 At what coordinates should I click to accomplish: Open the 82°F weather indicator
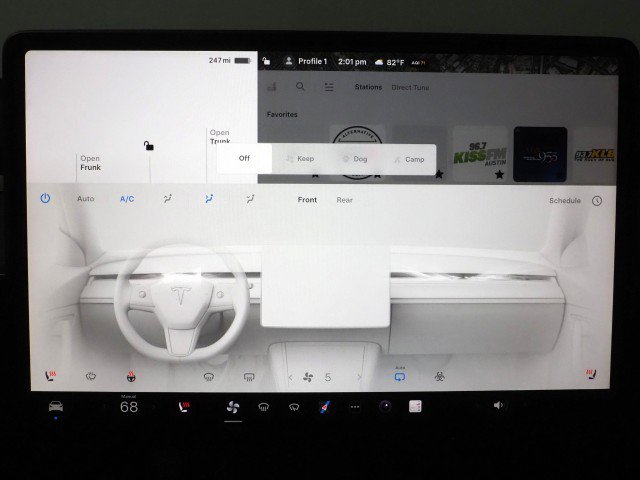(389, 62)
